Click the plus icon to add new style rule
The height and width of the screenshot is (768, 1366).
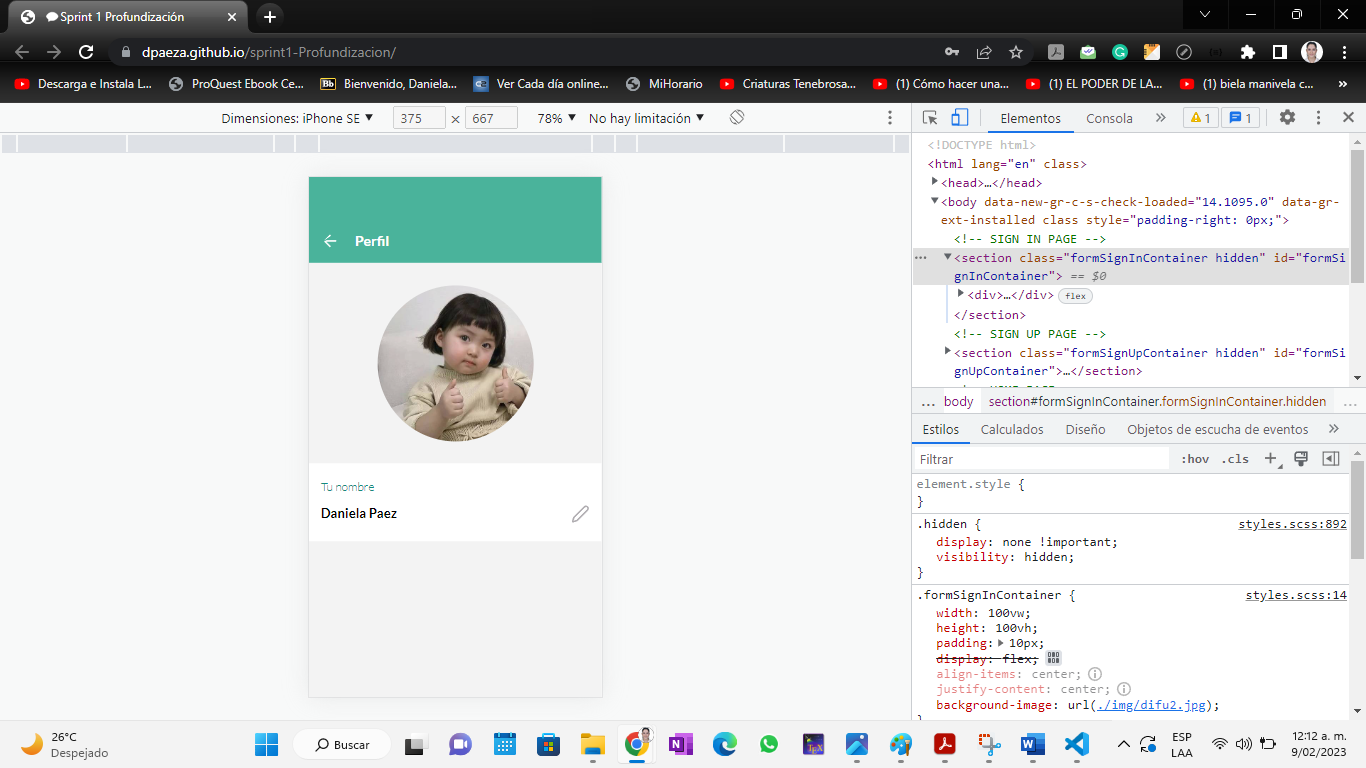pyautogui.click(x=1271, y=458)
